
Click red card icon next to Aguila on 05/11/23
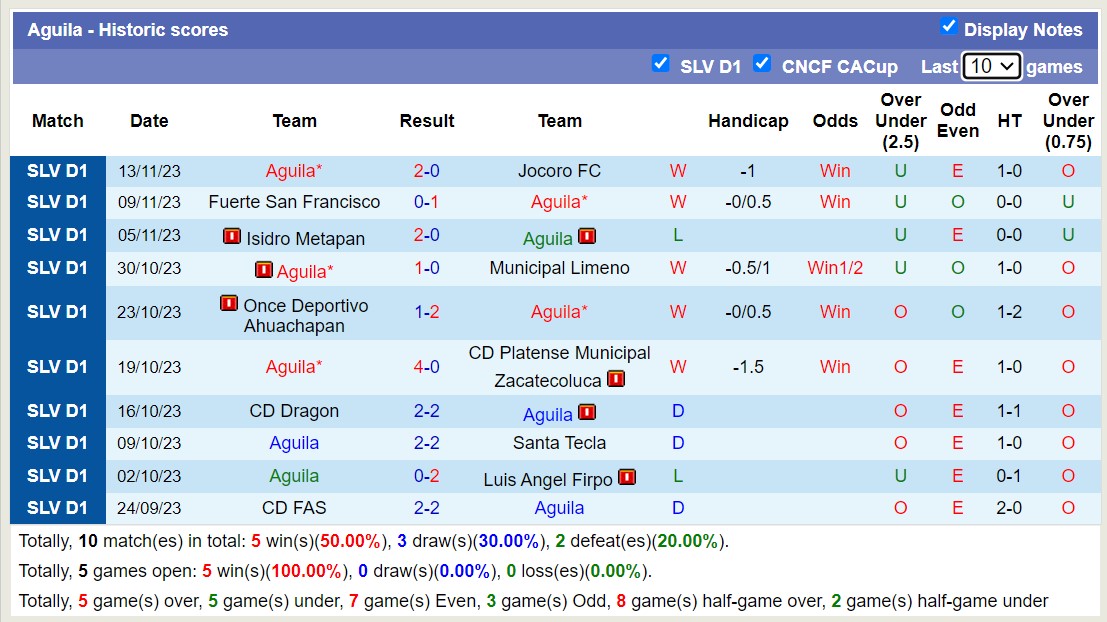(587, 237)
